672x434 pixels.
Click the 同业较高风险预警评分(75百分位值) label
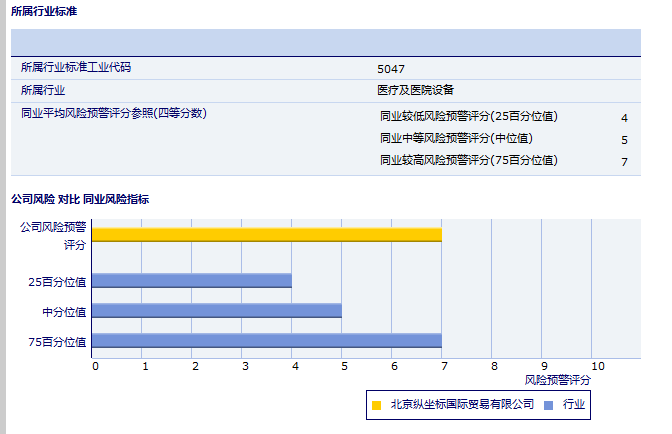469,160
